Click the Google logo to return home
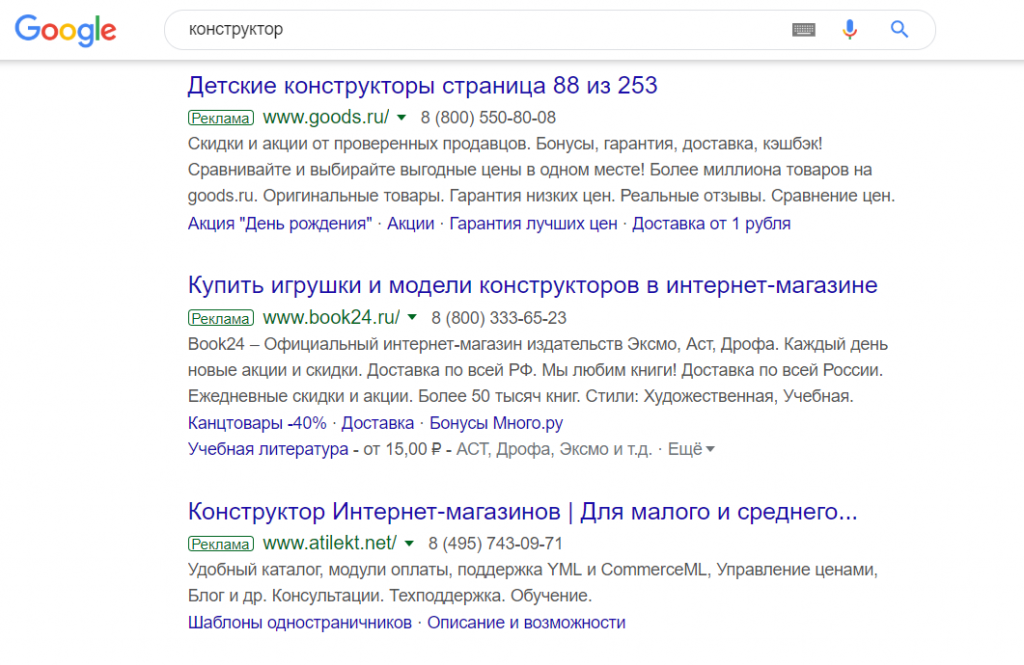Screen dimensions: 1024x665 point(64,30)
